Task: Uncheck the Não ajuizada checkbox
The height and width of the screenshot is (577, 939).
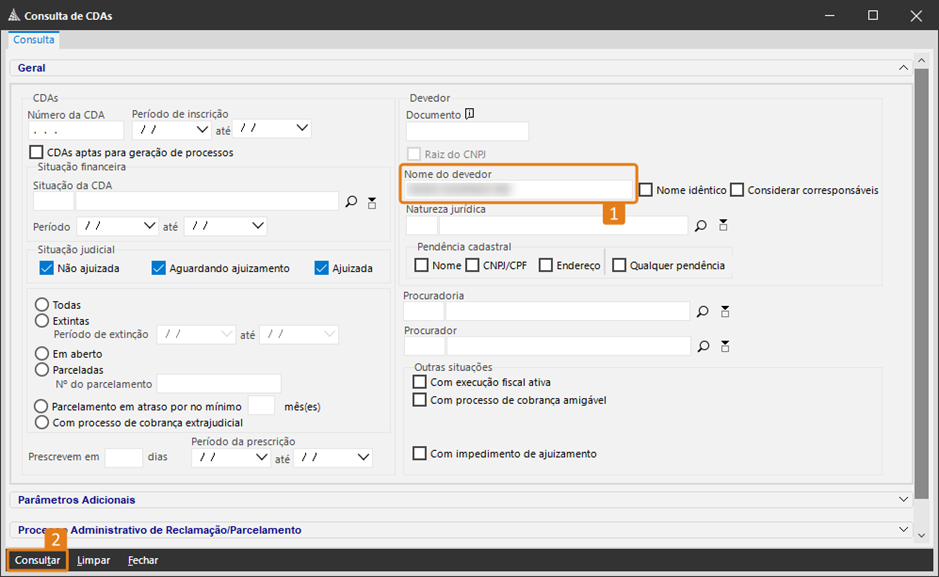Action: point(46,268)
